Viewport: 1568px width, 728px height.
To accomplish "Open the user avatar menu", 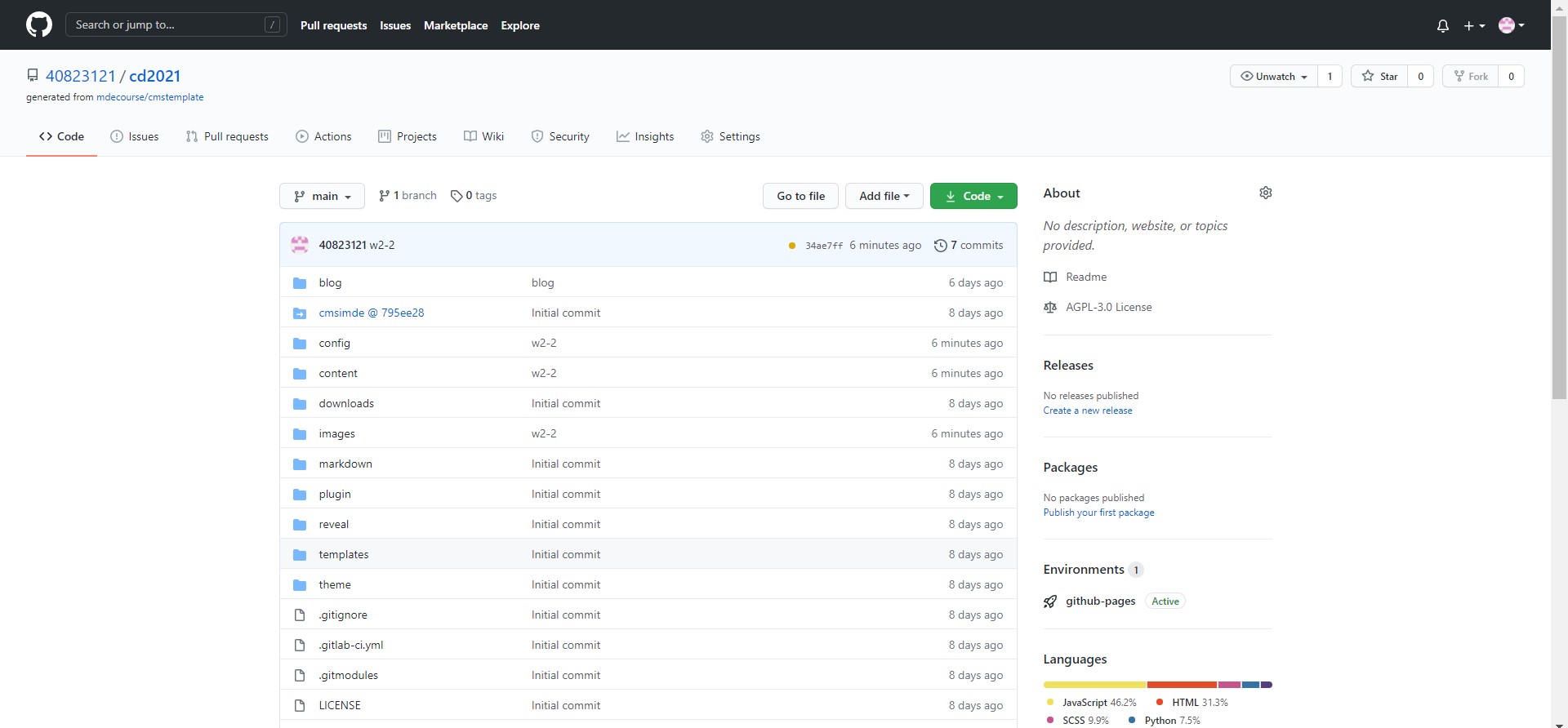I will pyautogui.click(x=1512, y=25).
